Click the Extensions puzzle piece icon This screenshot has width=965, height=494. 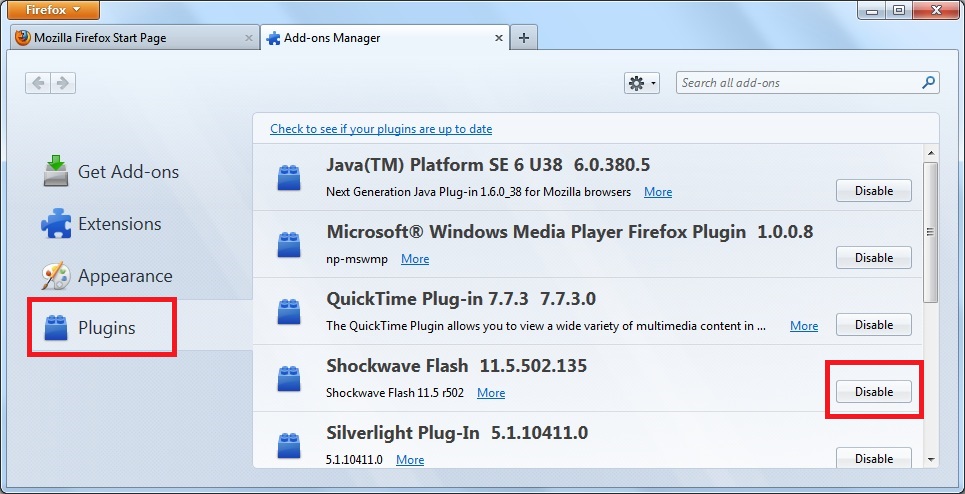56,224
